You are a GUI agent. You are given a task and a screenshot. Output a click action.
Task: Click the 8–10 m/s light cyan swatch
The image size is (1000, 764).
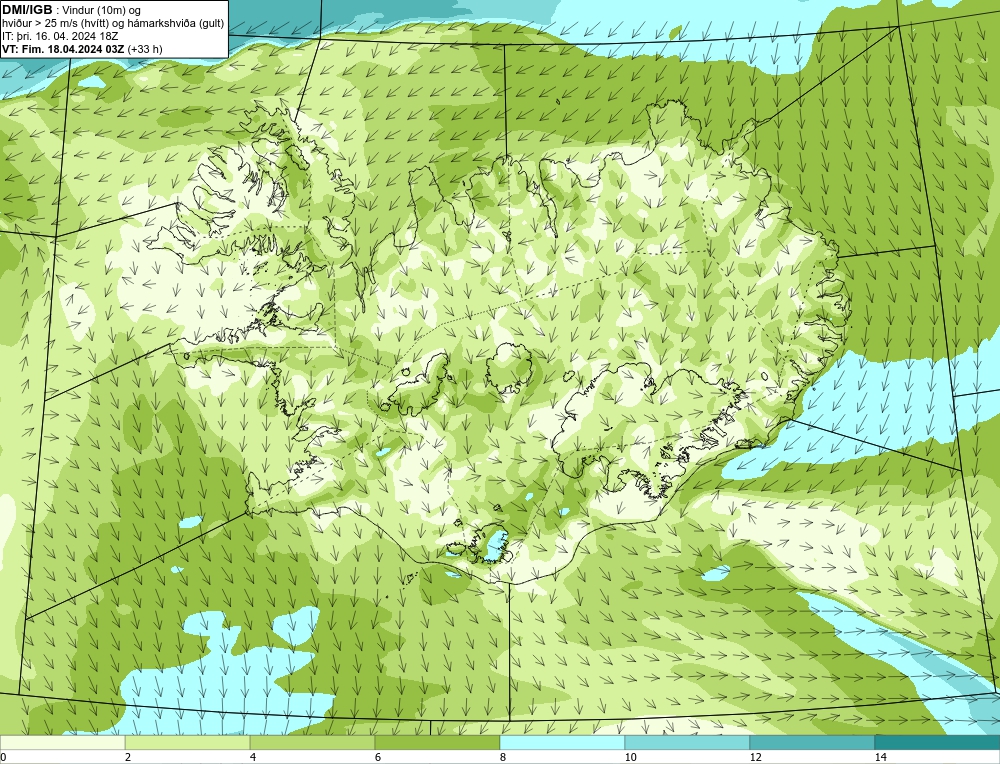pos(562,742)
